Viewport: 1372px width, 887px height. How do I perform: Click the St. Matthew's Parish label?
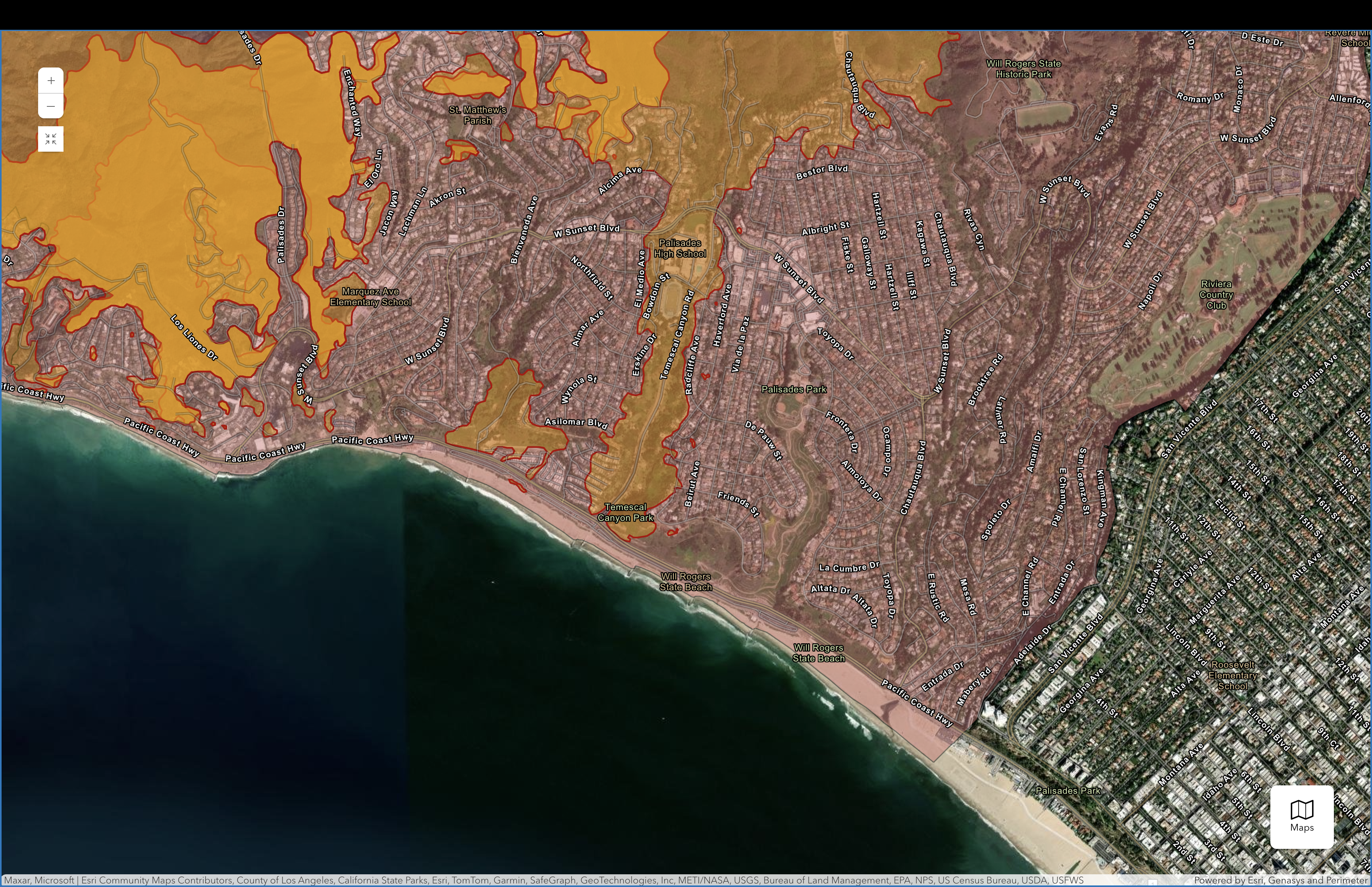coord(477,115)
